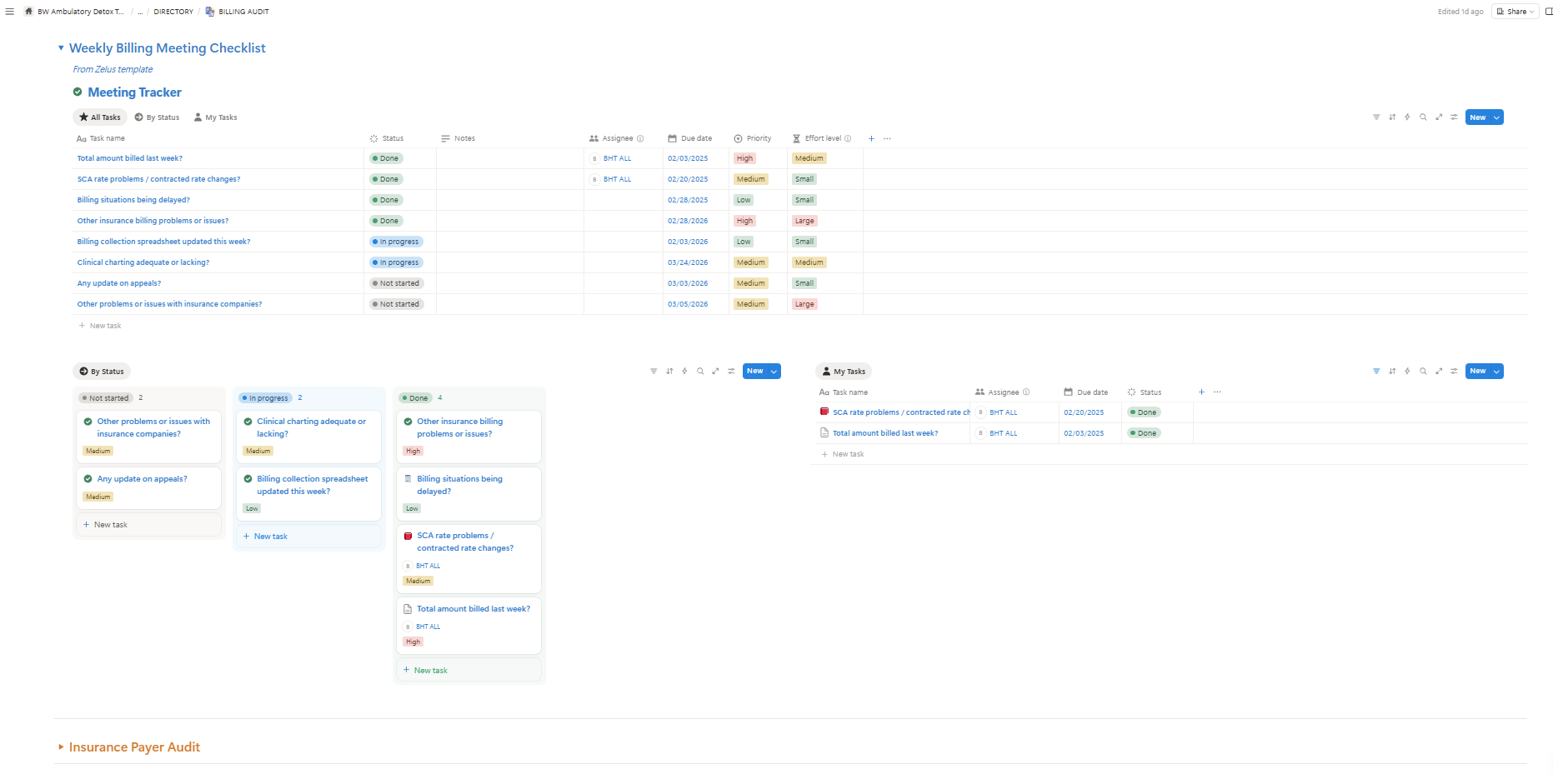
Task: Open filter in the All Tasks view toolbar
Action: pyautogui.click(x=1376, y=117)
